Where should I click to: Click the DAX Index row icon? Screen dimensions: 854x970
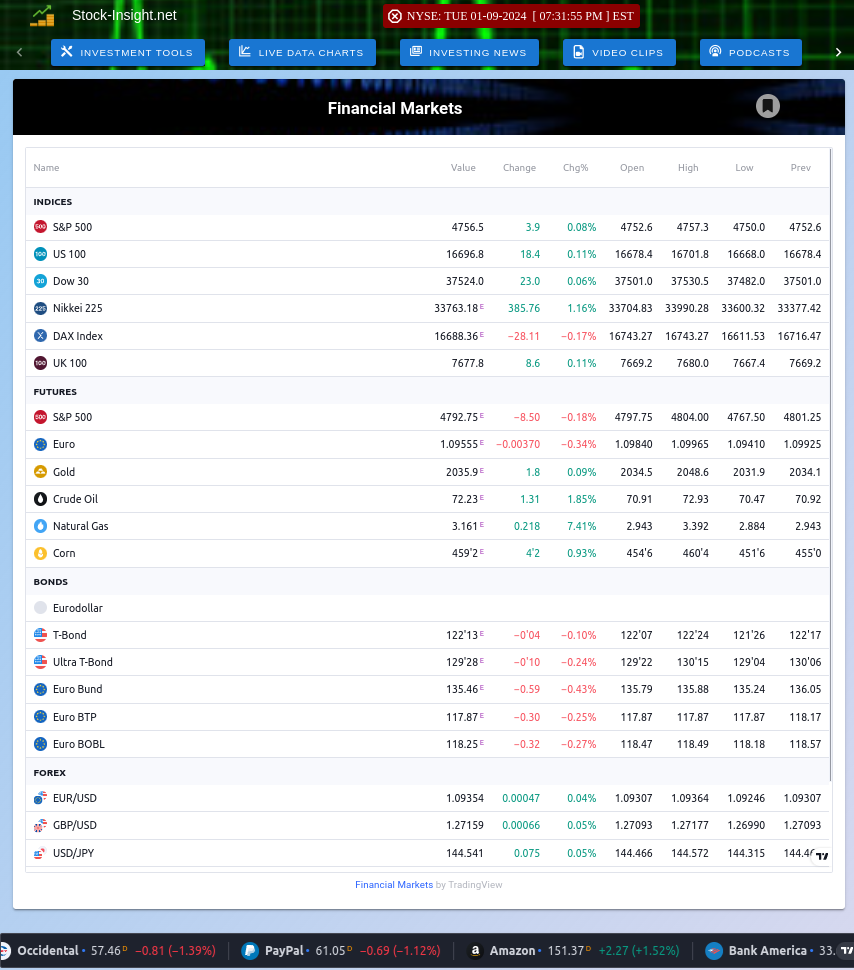tap(40, 336)
